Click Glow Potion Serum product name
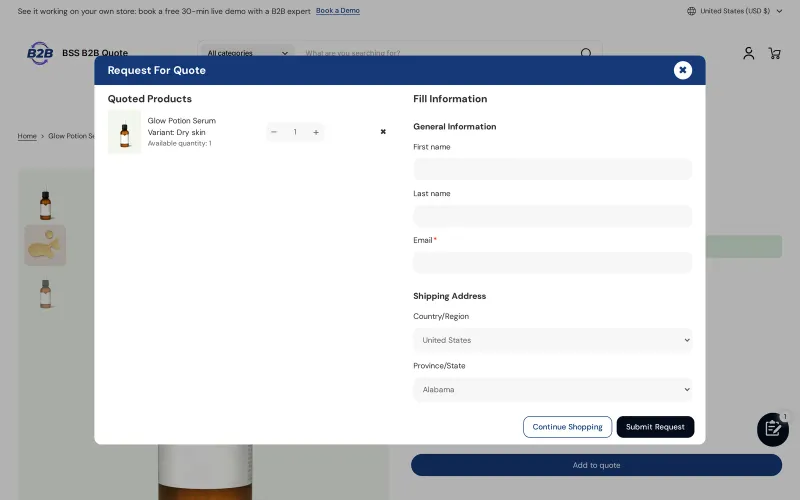The width and height of the screenshot is (800, 500). (182, 121)
